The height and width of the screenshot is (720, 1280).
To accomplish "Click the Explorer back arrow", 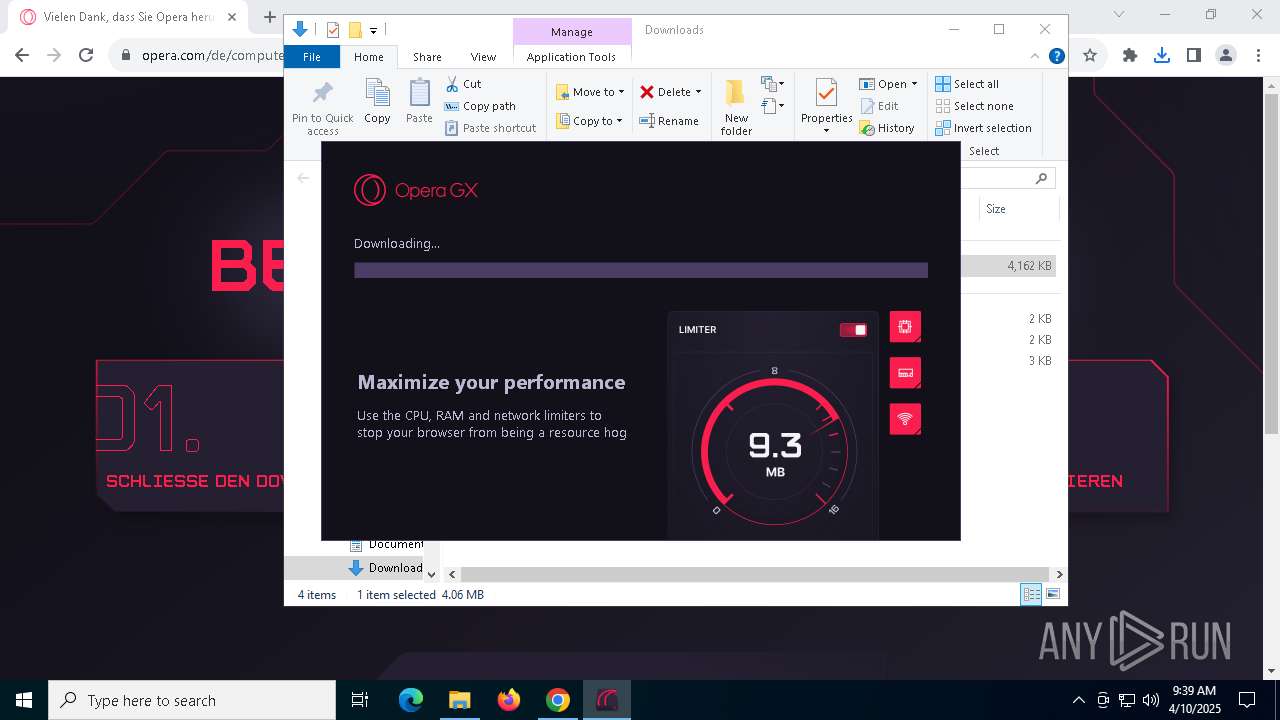I will click(303, 178).
